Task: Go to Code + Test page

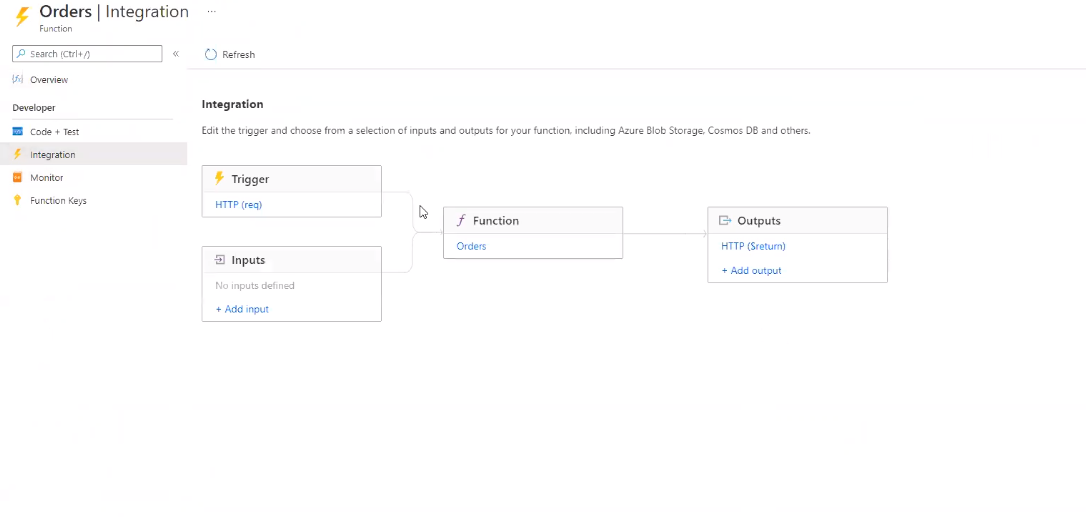Action: click(54, 131)
